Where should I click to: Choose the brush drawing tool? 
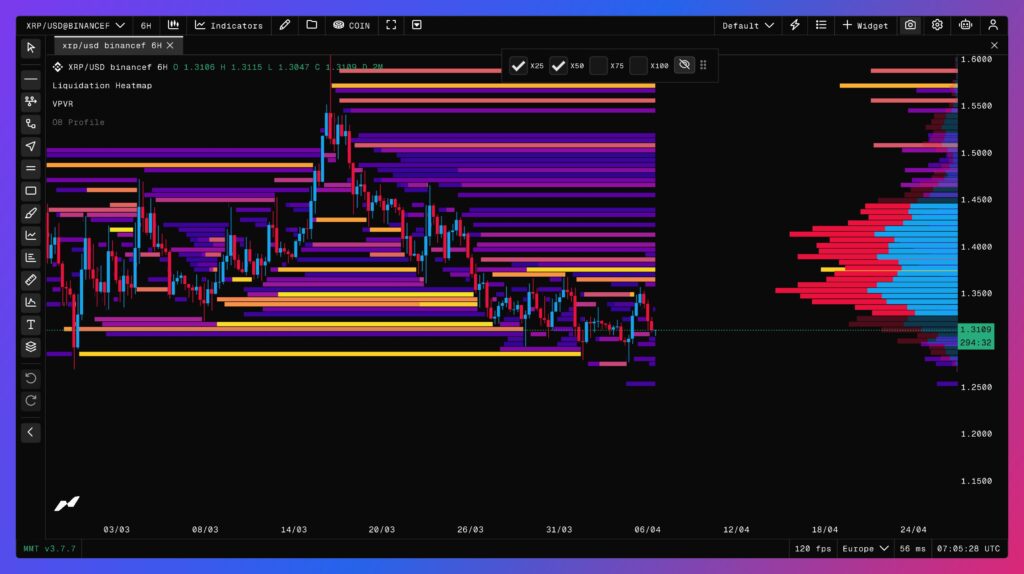(31, 213)
